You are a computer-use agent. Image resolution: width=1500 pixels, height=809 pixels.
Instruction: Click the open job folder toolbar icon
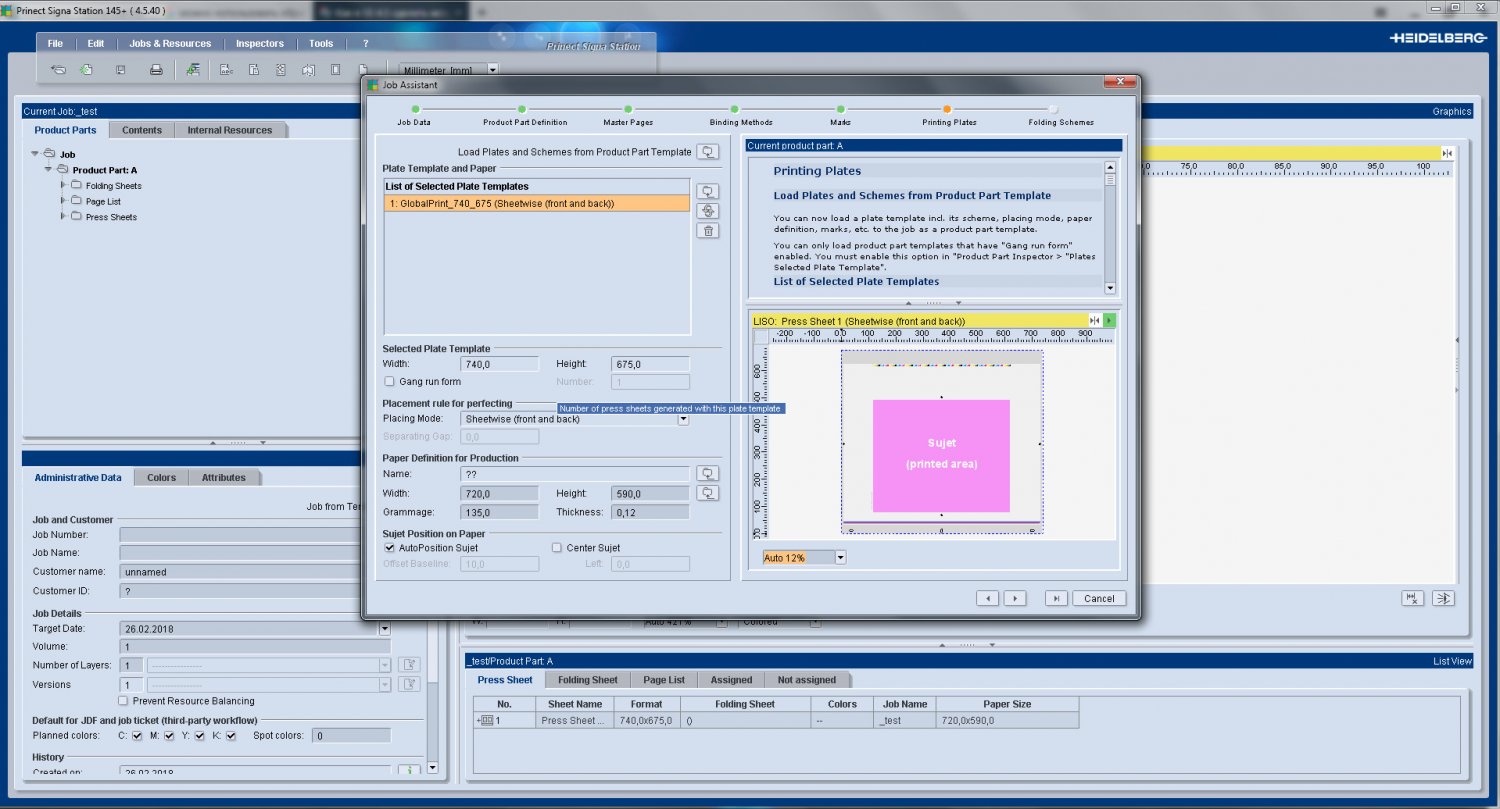coord(59,70)
